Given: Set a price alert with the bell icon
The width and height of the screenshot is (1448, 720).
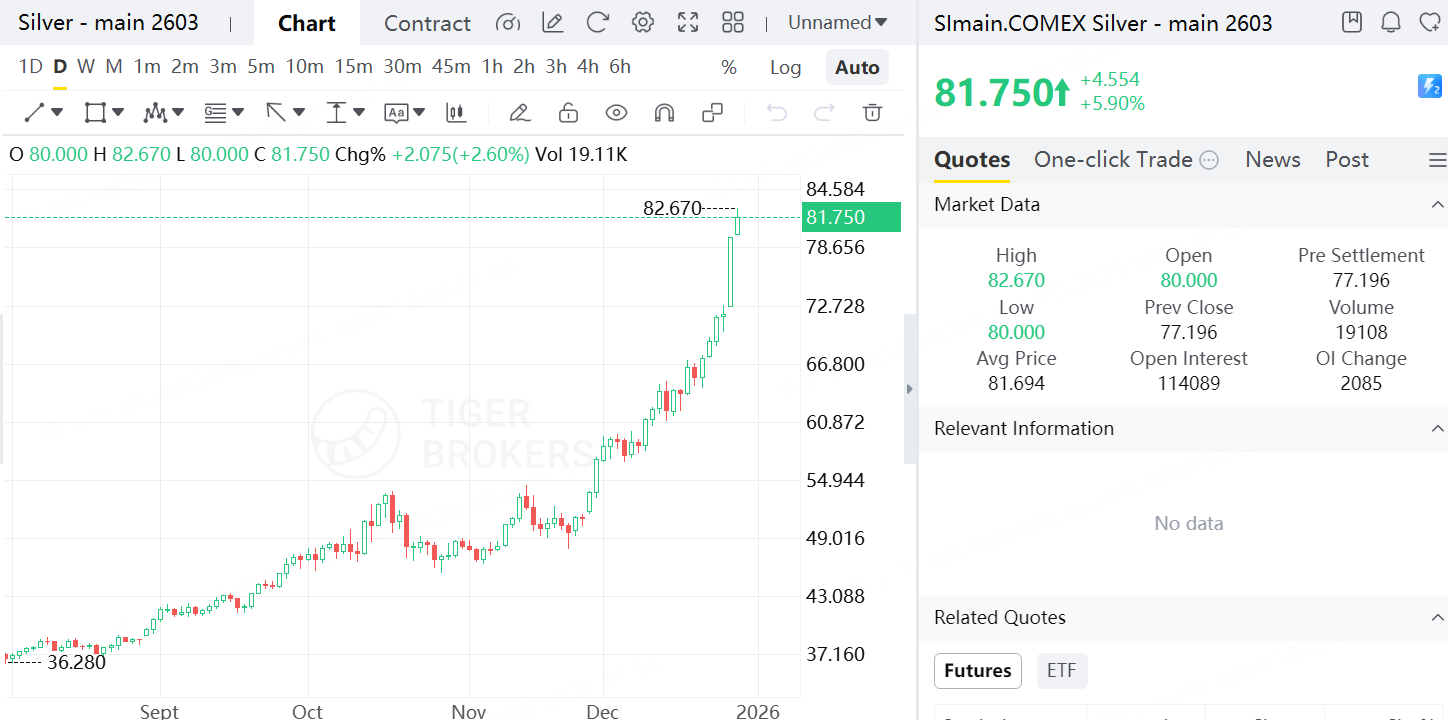Looking at the screenshot, I should (1391, 22).
